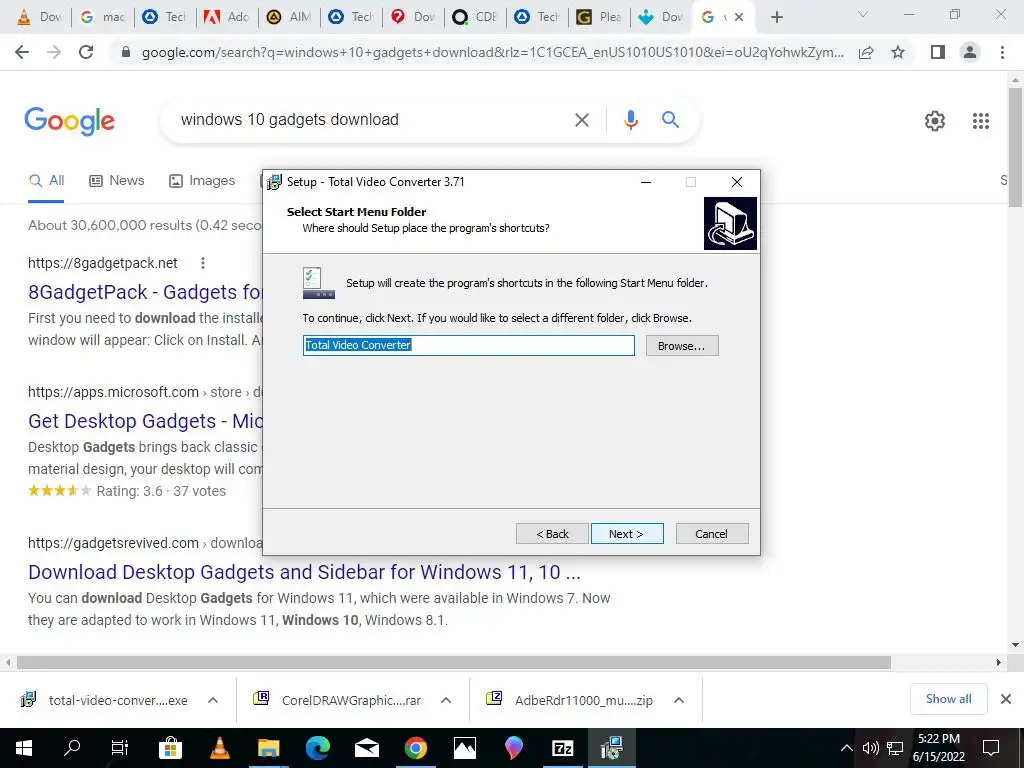The width and height of the screenshot is (1024, 768).
Task: Close the downloads bar
Action: coord(1006,699)
